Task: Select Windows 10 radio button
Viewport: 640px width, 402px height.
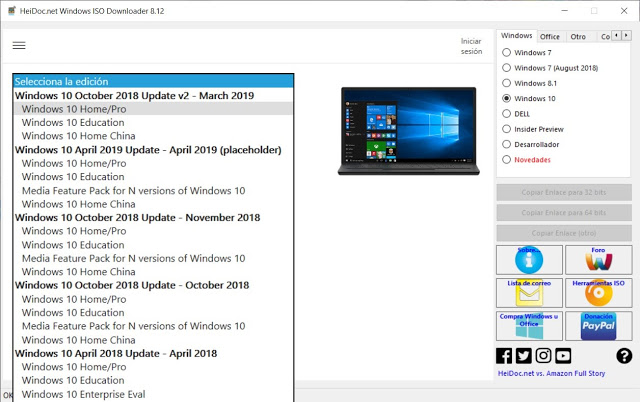Action: click(507, 98)
